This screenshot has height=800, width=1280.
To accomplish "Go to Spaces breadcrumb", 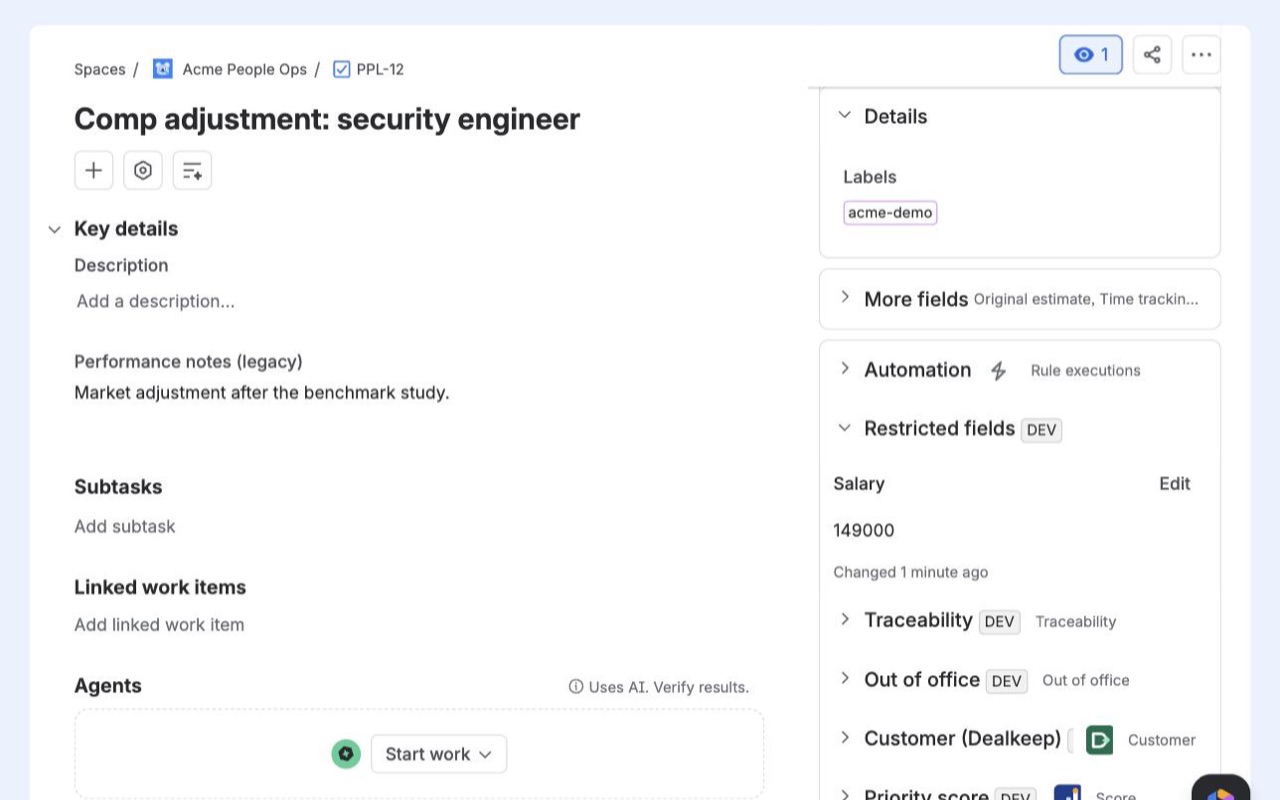I will click(x=100, y=69).
